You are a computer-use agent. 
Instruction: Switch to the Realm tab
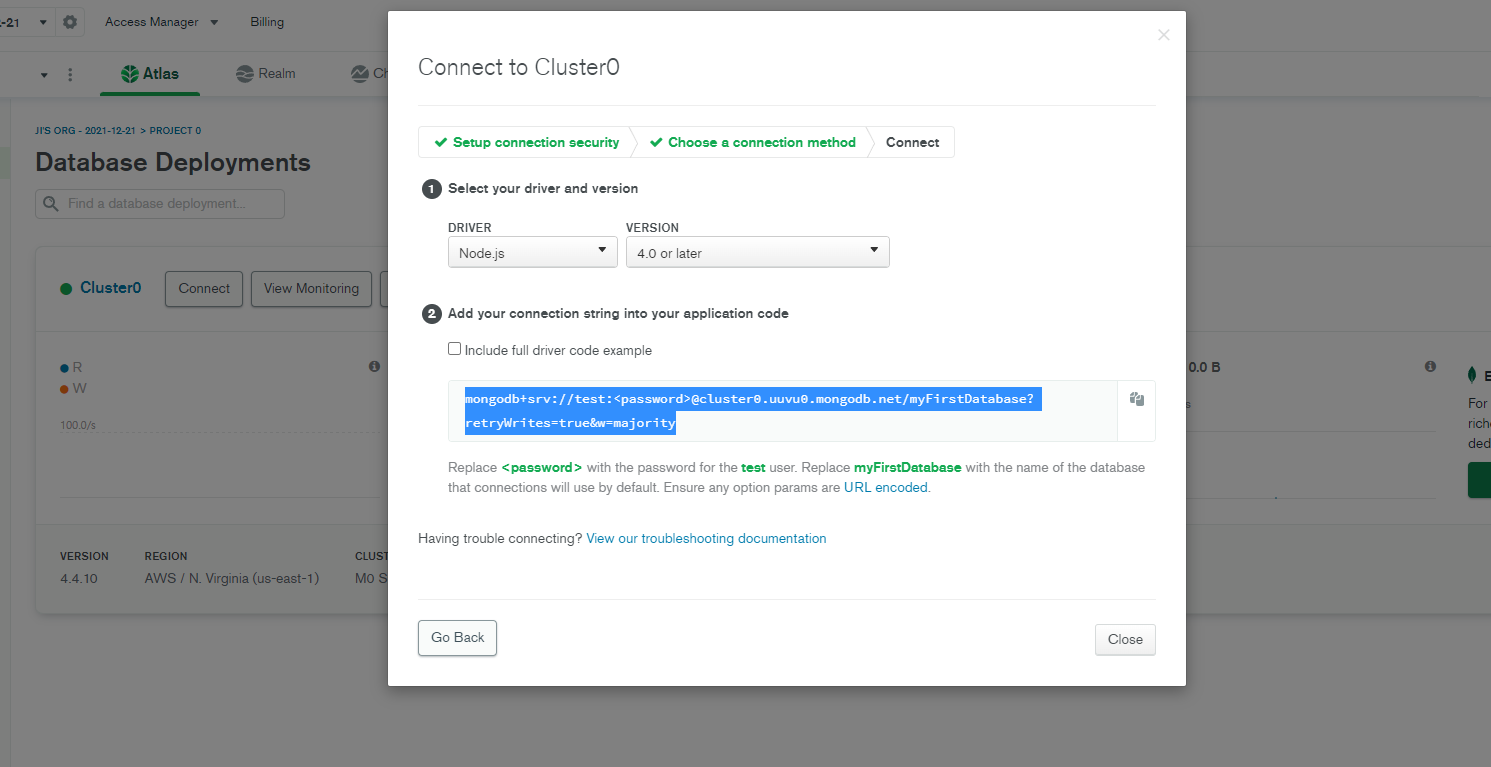pos(266,74)
